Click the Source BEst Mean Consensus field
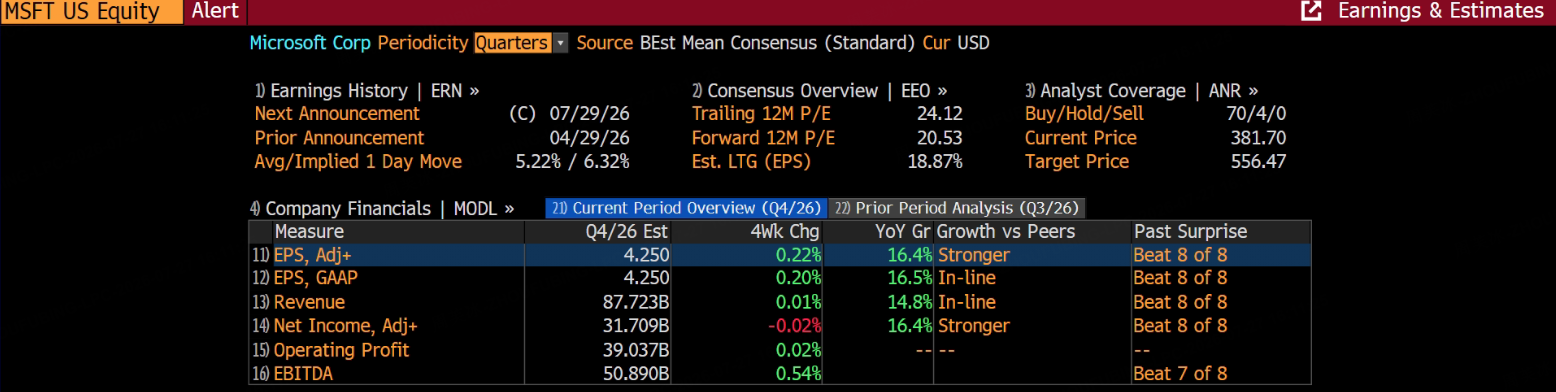Screen dimensions: 1556x392 click(746, 43)
